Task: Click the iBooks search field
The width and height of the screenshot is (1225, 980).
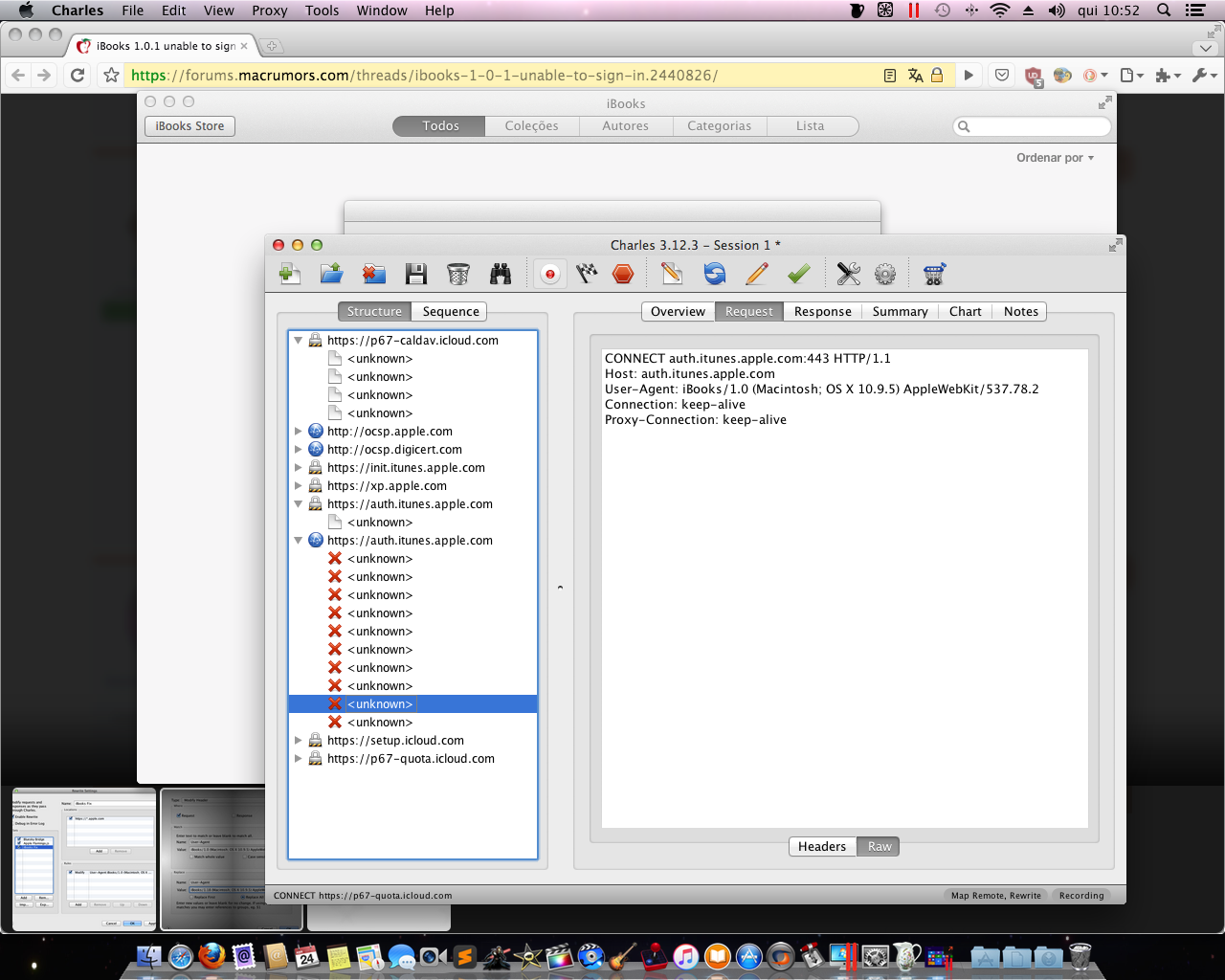Action: (x=1032, y=126)
